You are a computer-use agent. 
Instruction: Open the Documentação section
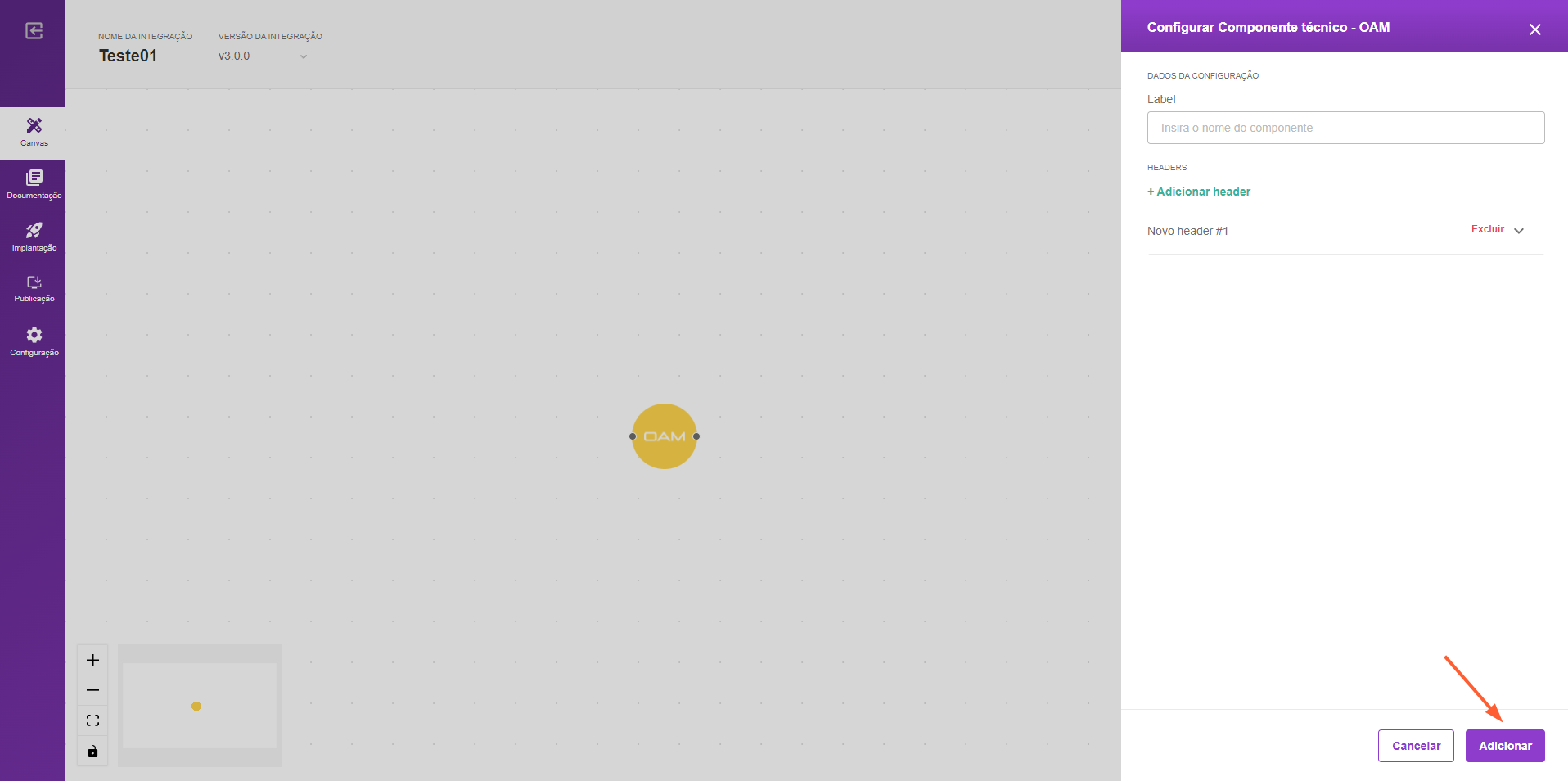coord(34,184)
